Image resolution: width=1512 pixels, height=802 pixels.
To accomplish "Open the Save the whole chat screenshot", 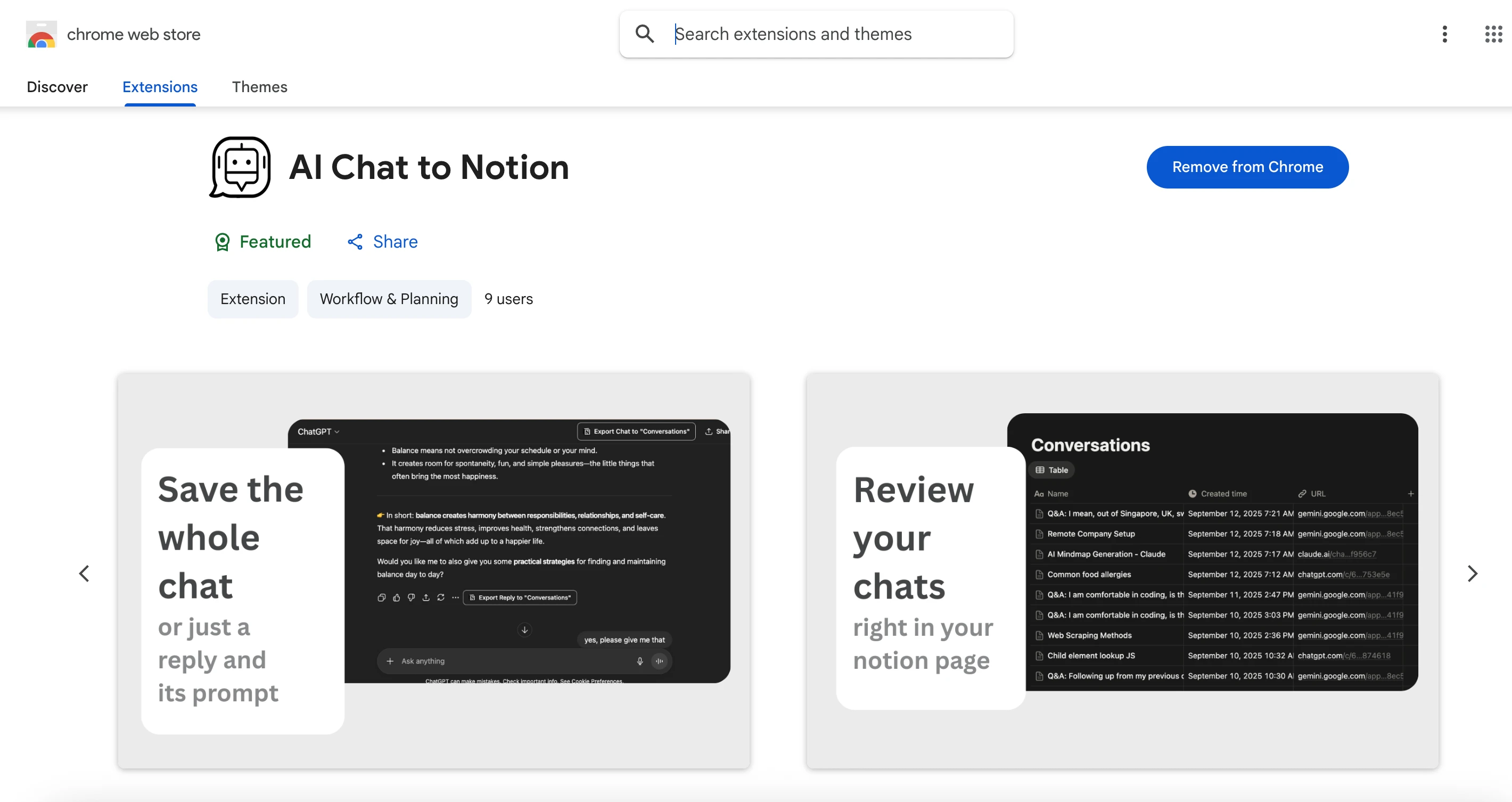I will pos(433,572).
